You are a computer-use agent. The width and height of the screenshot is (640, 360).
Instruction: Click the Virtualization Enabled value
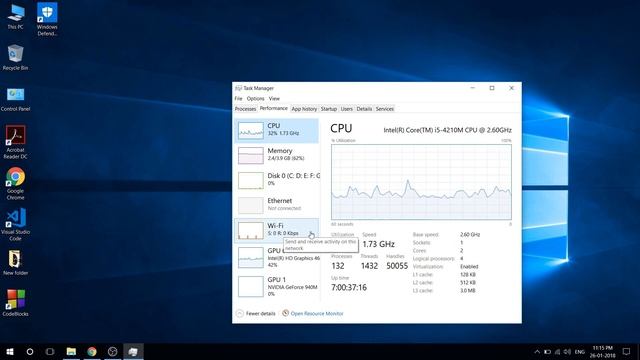point(469,267)
